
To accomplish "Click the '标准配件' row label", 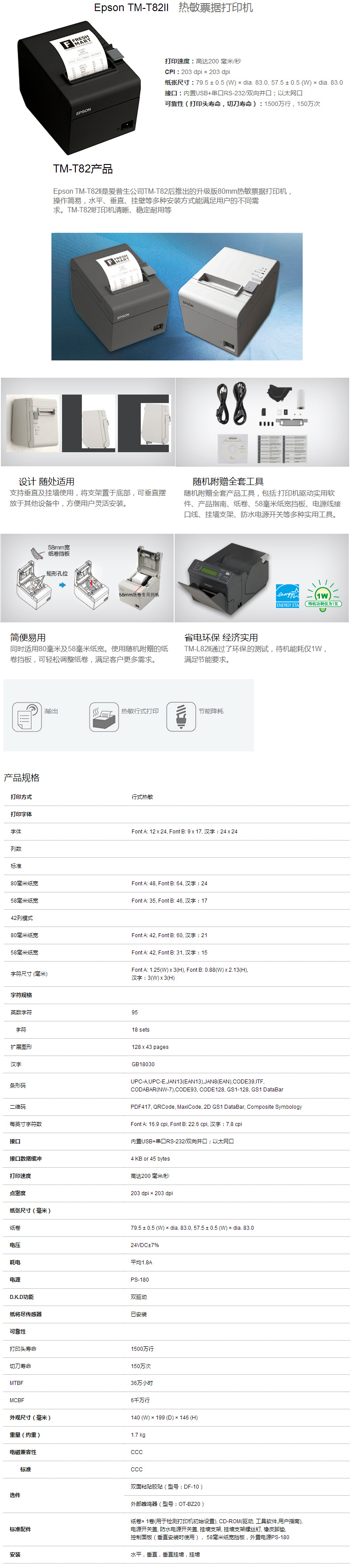I will point(20,1529).
